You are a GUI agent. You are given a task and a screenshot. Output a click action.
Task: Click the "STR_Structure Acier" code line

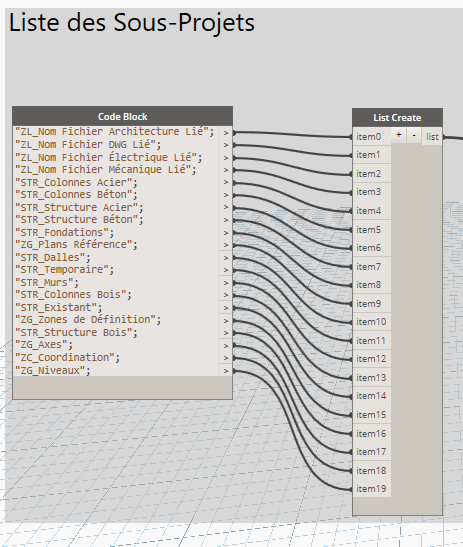(79, 208)
